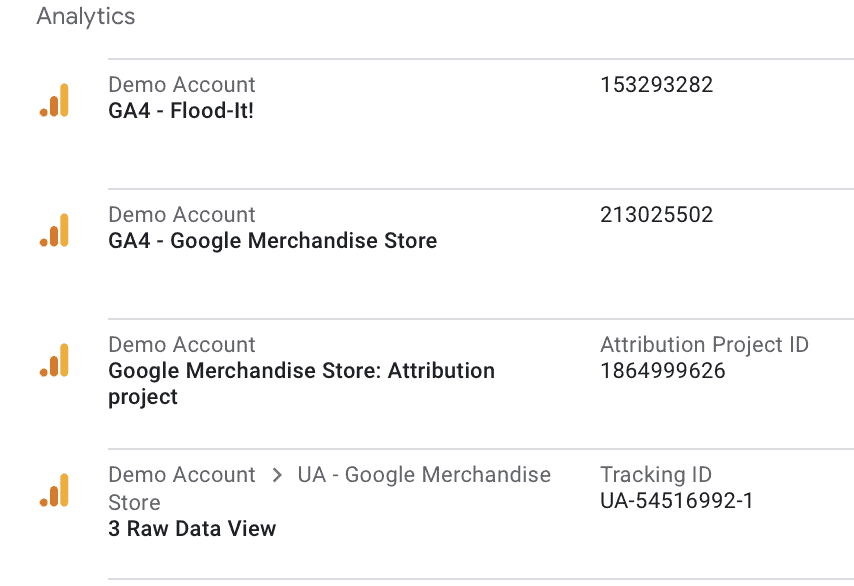Open GA4 - Google Merchandise Store property
The image size is (854, 586).
[272, 241]
